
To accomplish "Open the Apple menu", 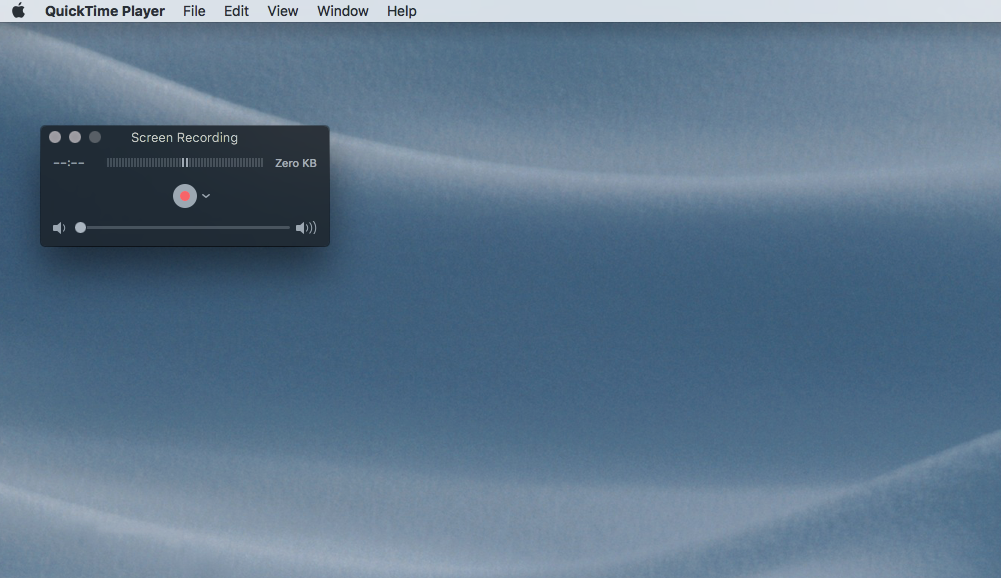I will coord(19,11).
